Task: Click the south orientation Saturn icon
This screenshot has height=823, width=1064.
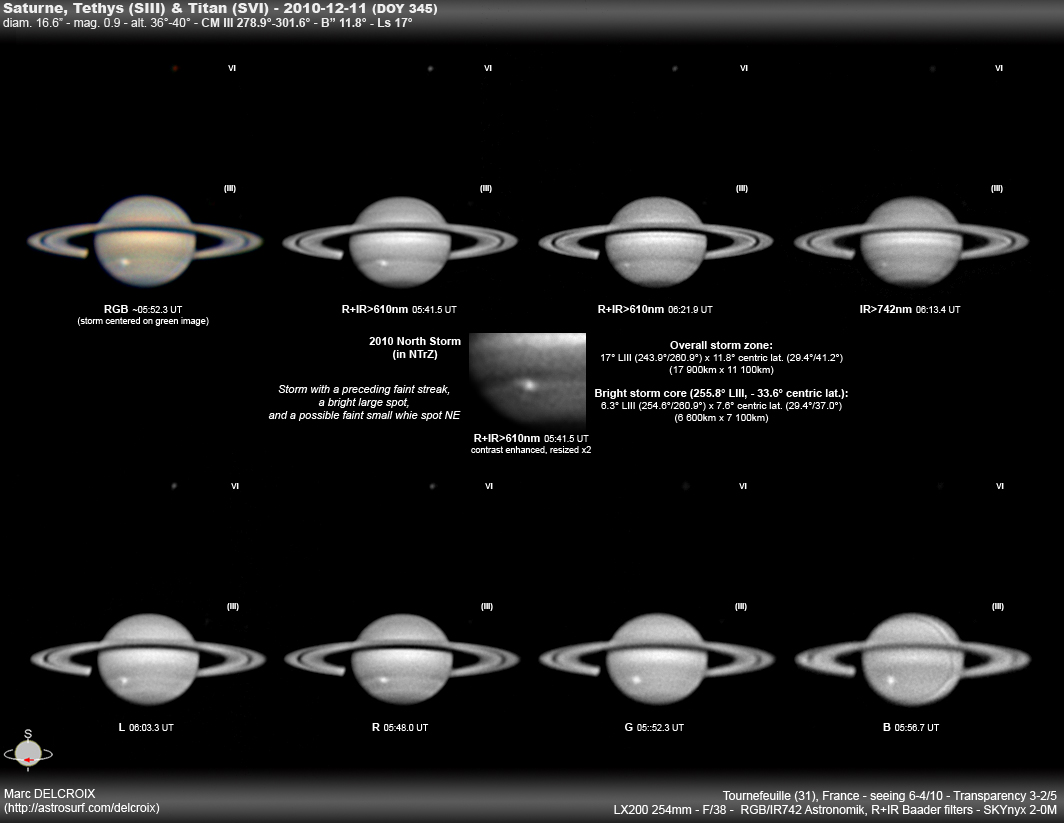Action: 28,750
